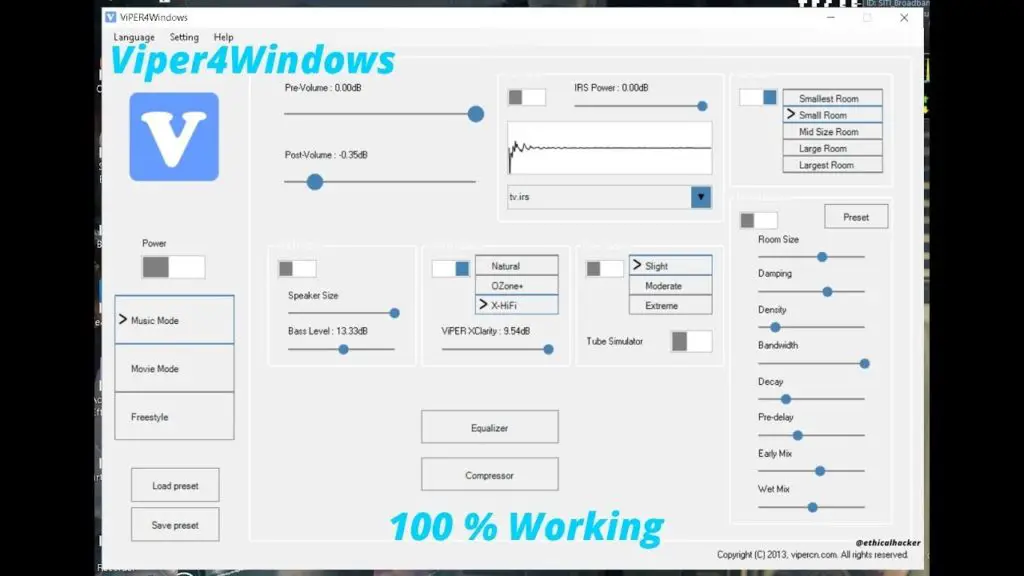Select the Largest Room option
Screen dimensions: 1024x576
click(x=833, y=165)
